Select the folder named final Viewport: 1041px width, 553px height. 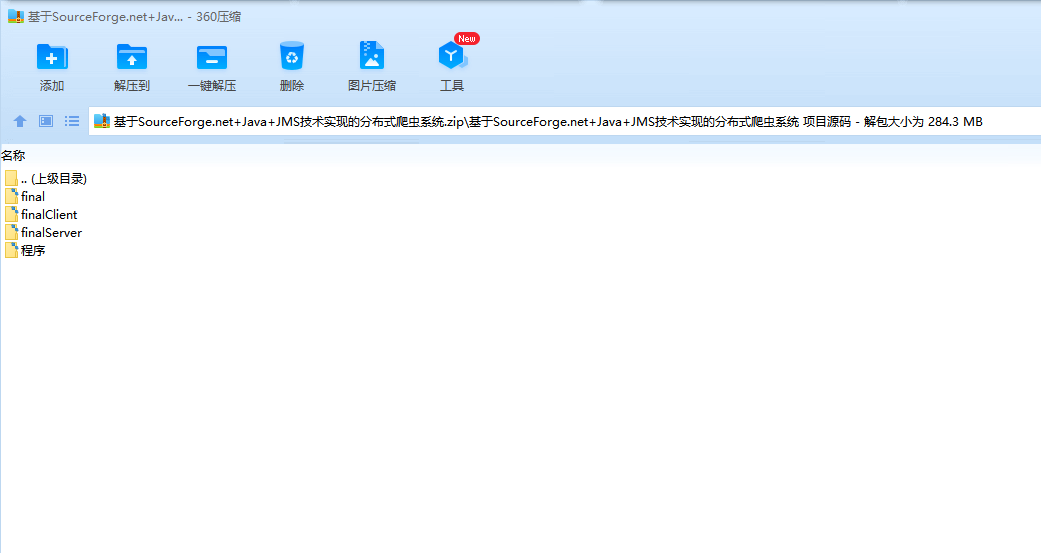tap(25, 196)
